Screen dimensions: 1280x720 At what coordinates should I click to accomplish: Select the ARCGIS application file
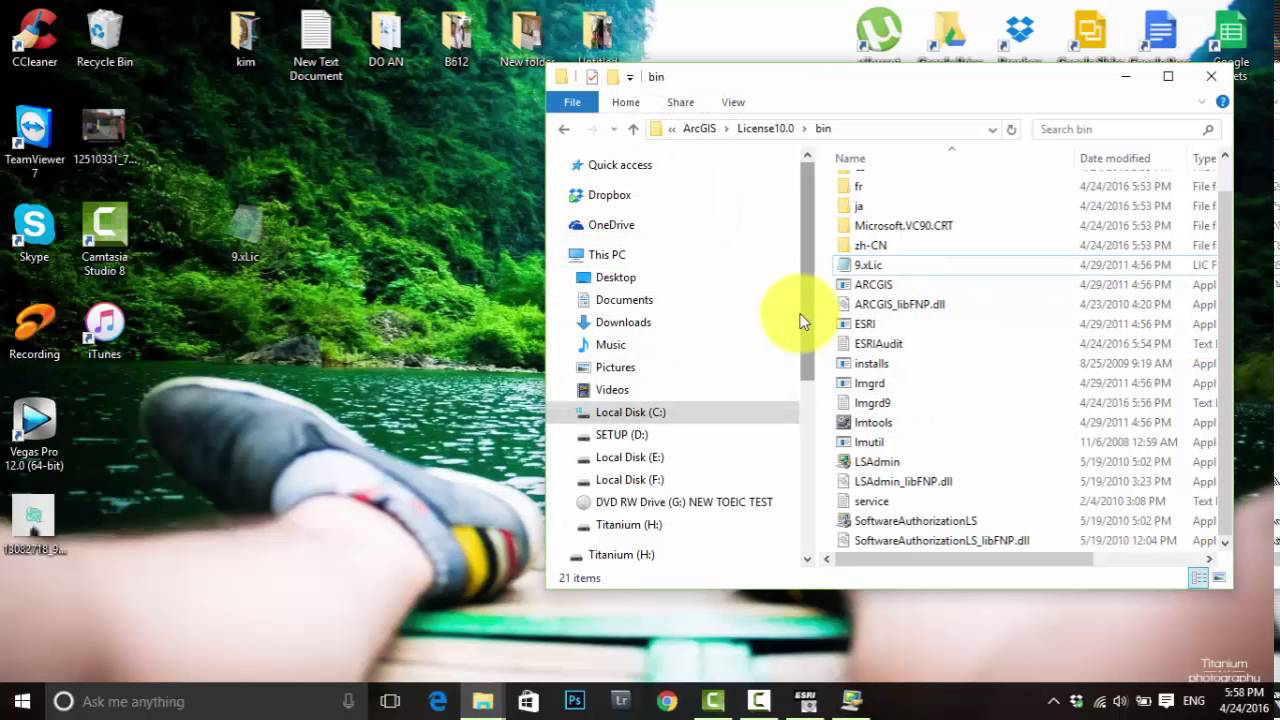873,285
